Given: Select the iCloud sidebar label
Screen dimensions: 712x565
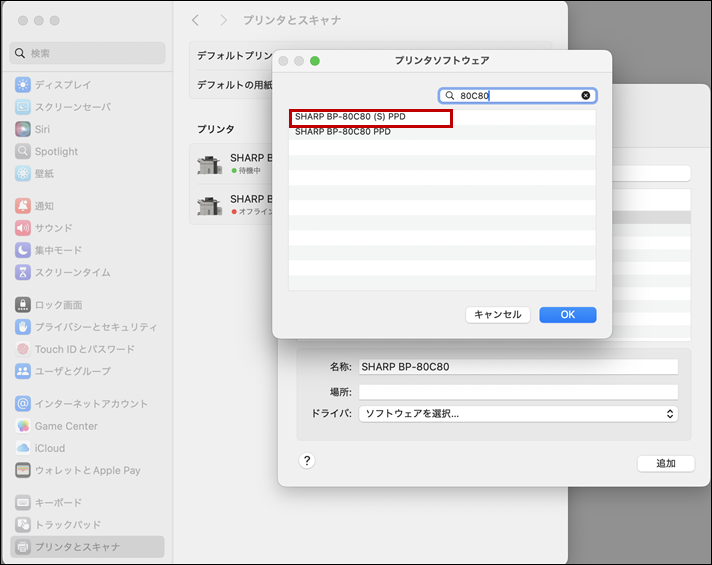Looking at the screenshot, I should [x=50, y=448].
